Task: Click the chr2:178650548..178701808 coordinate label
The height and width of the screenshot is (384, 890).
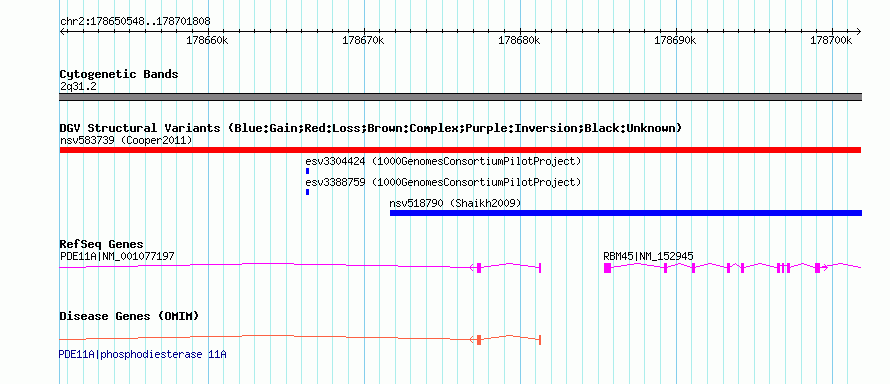Action: [135, 21]
